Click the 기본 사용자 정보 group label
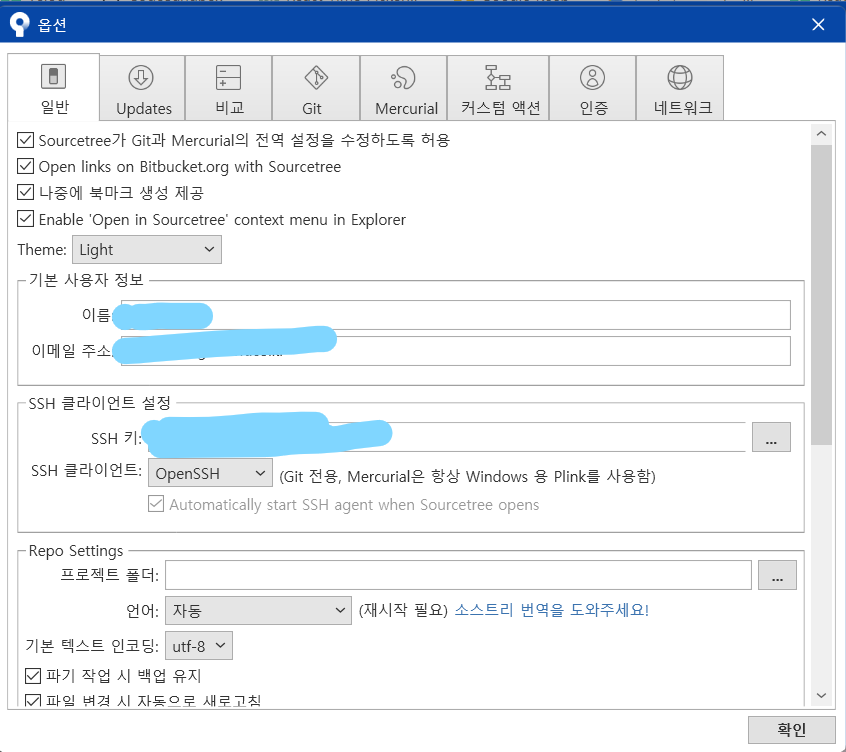The height and width of the screenshot is (752, 846). pyautogui.click(x=86, y=279)
